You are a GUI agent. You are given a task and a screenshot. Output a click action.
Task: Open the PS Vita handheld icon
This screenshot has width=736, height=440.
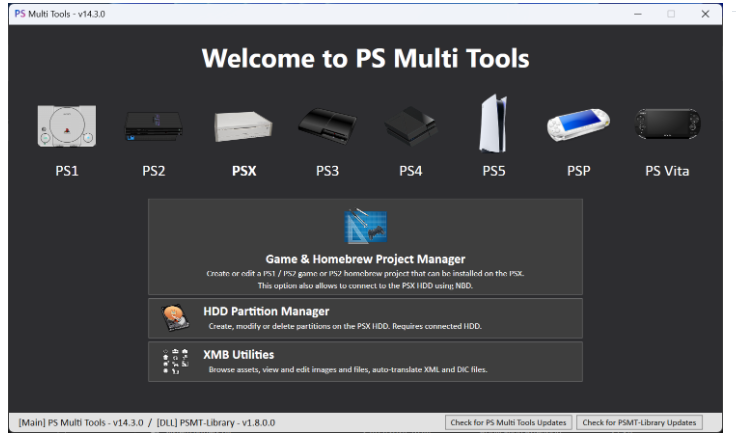point(667,127)
